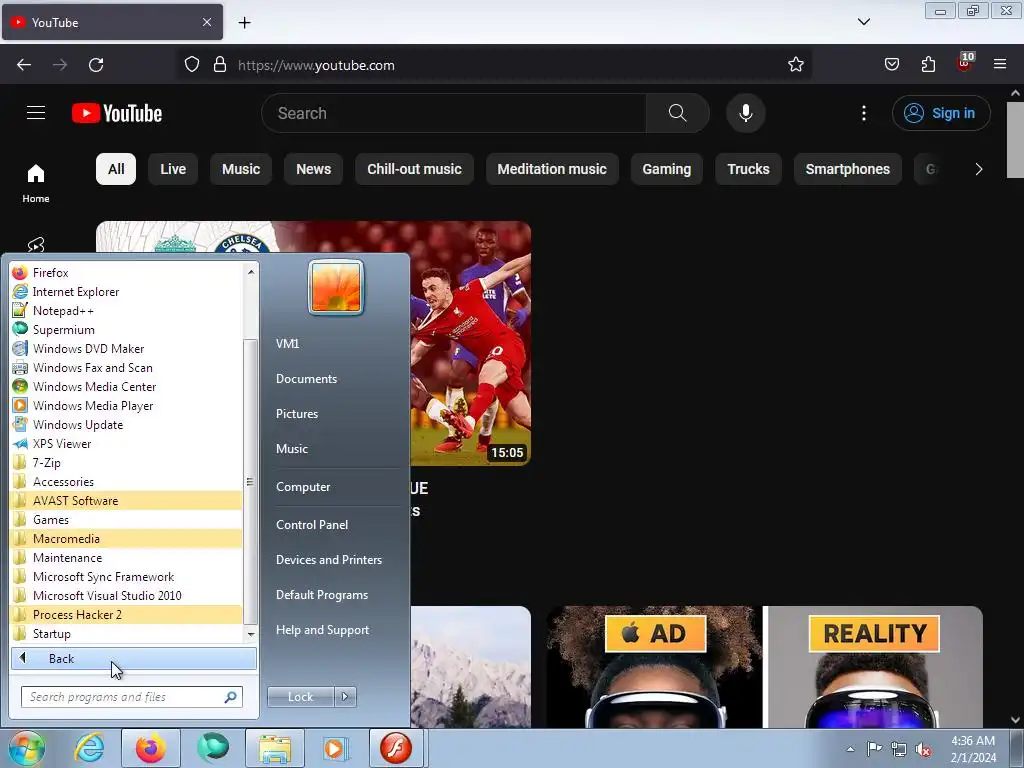Viewport: 1024px width, 768px height.
Task: Bookmark page with the star icon
Action: point(795,65)
